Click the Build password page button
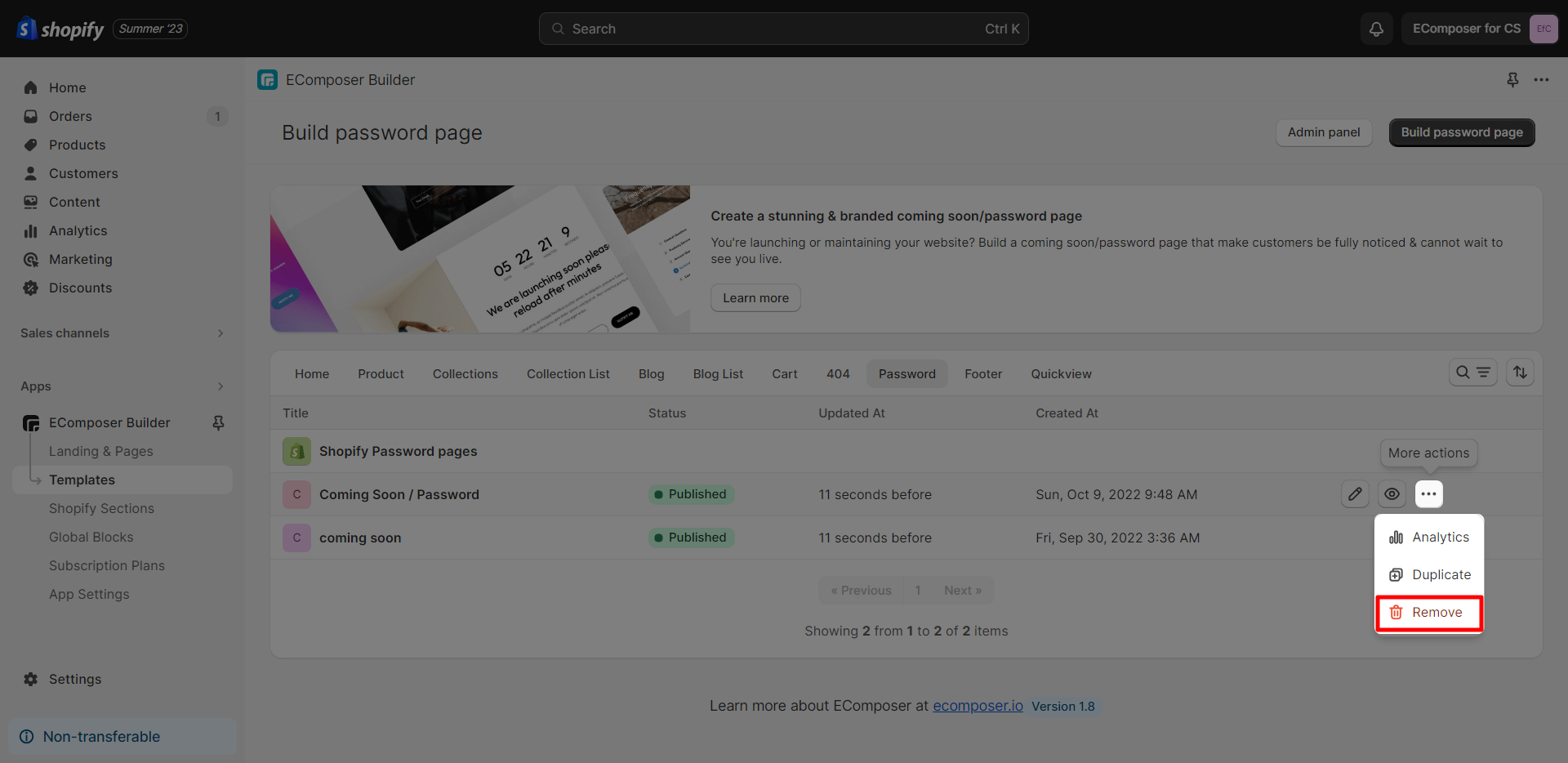The image size is (1568, 763). pos(1462,132)
